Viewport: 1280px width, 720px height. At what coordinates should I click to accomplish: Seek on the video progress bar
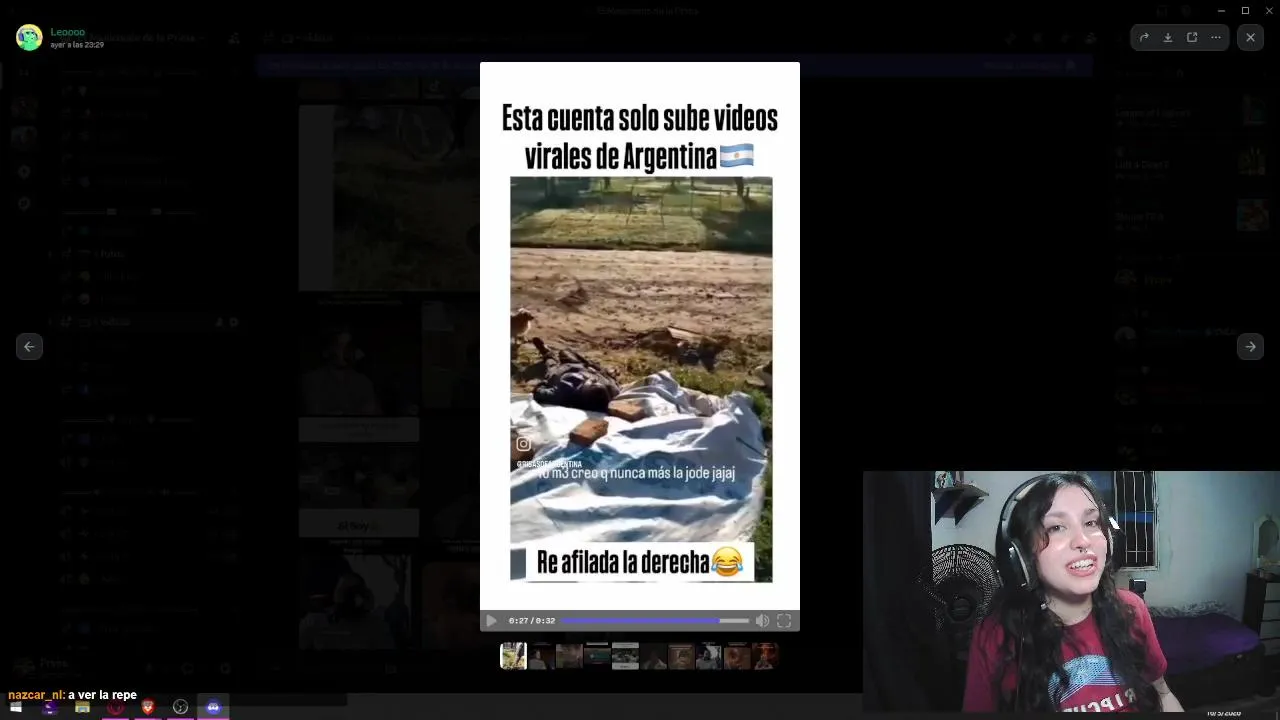pos(654,621)
